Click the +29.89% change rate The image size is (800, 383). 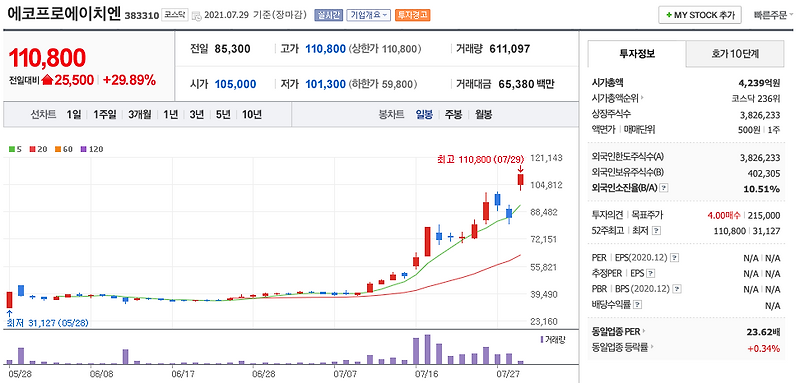pyautogui.click(x=130, y=81)
